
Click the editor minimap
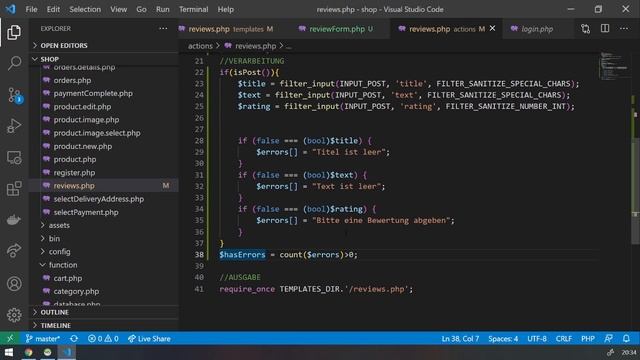[614, 65]
